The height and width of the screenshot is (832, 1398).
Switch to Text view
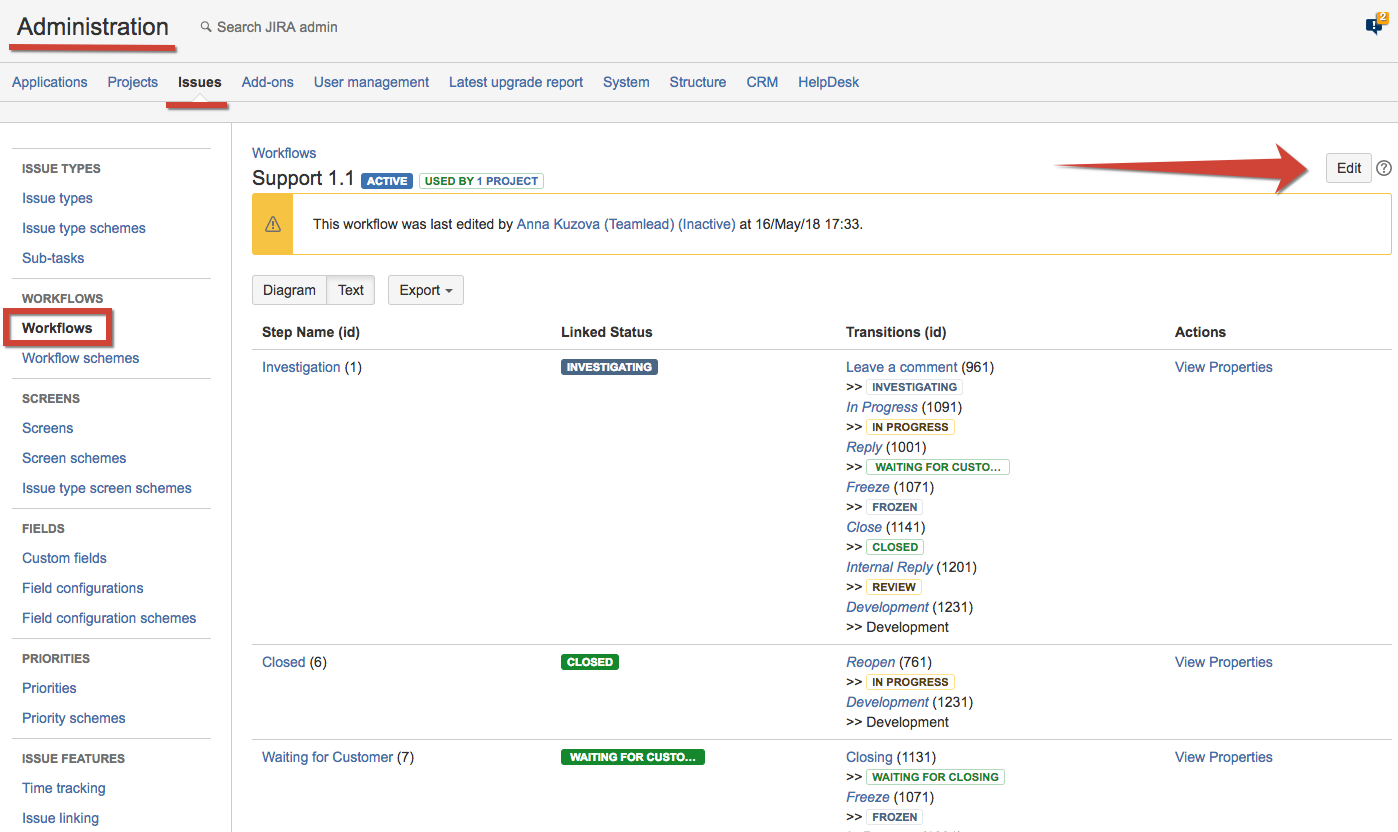pos(351,290)
